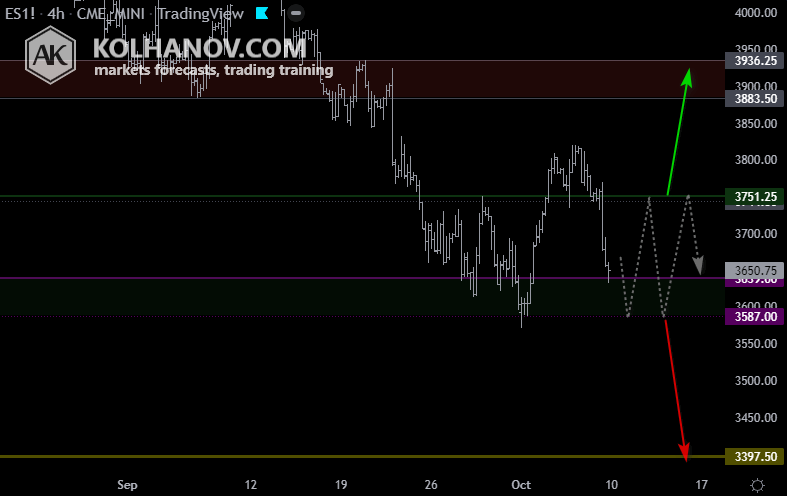This screenshot has height=496, width=787.
Task: Select the 3883.50 price label
Action: pyautogui.click(x=755, y=98)
